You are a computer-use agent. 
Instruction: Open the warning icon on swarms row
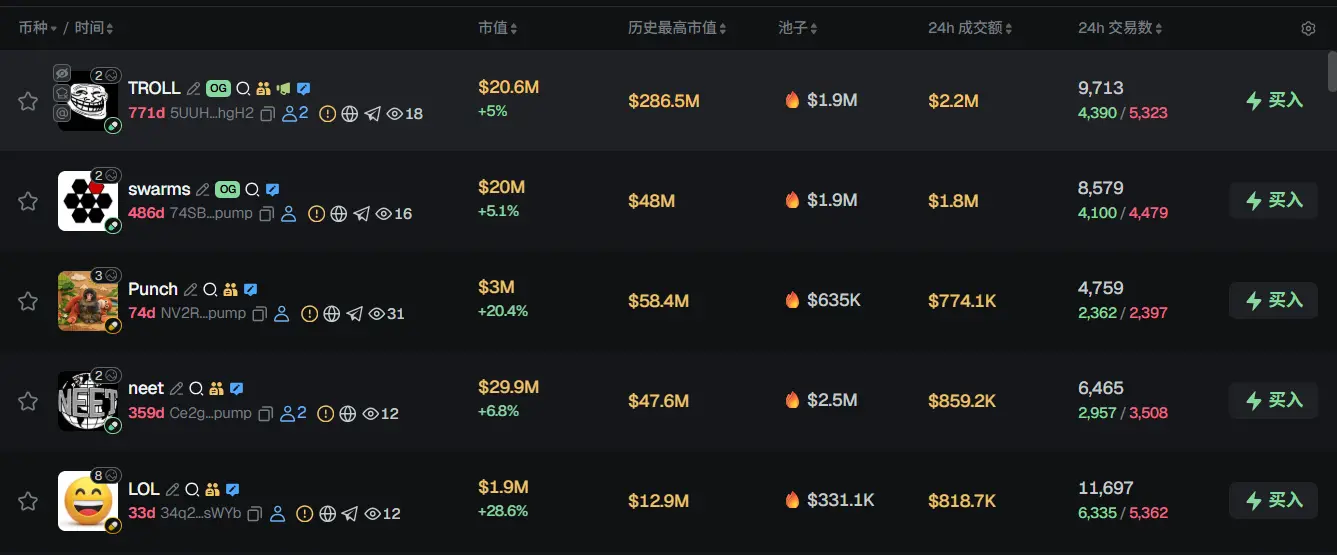pos(316,214)
